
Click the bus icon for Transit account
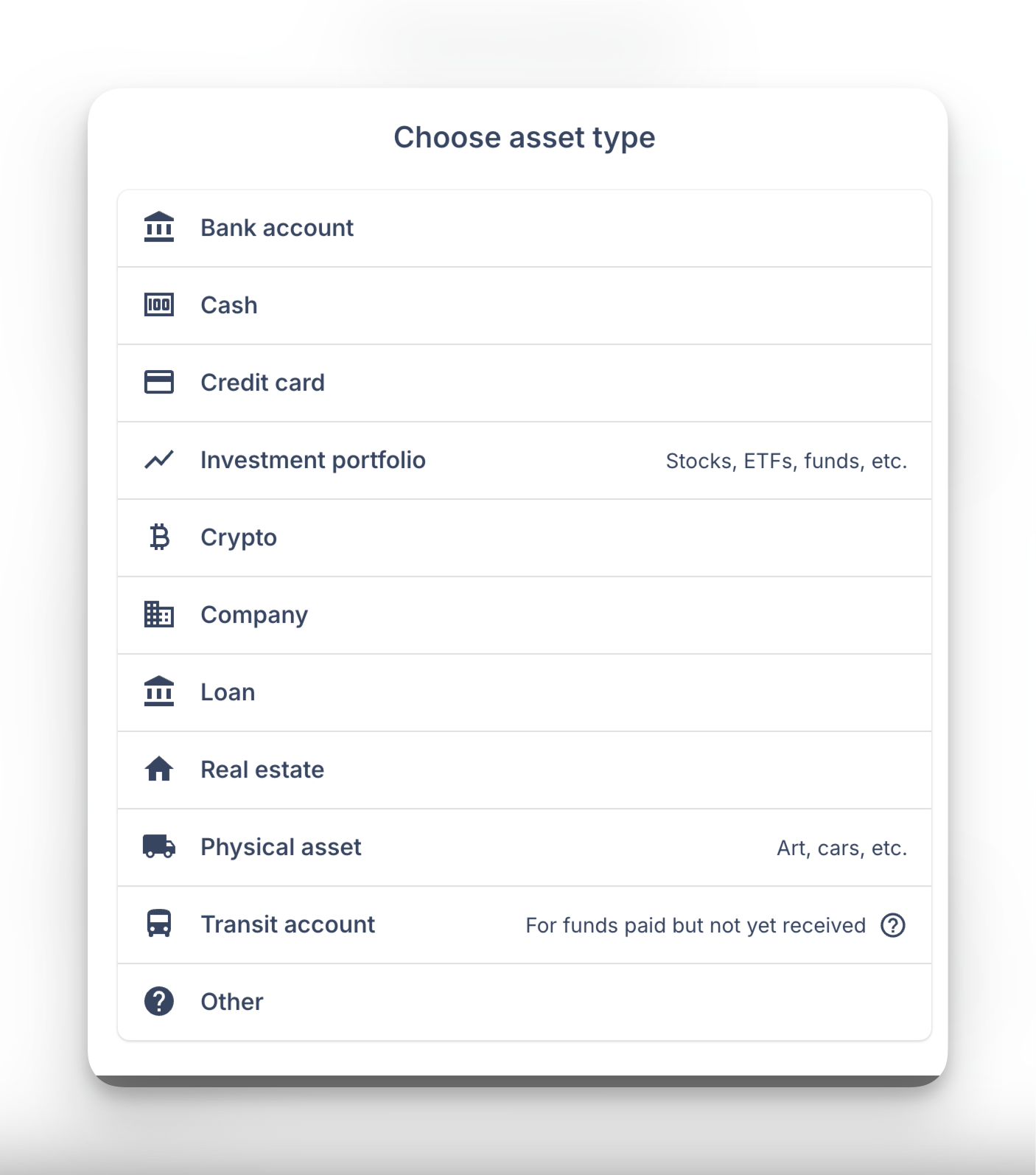click(x=159, y=924)
